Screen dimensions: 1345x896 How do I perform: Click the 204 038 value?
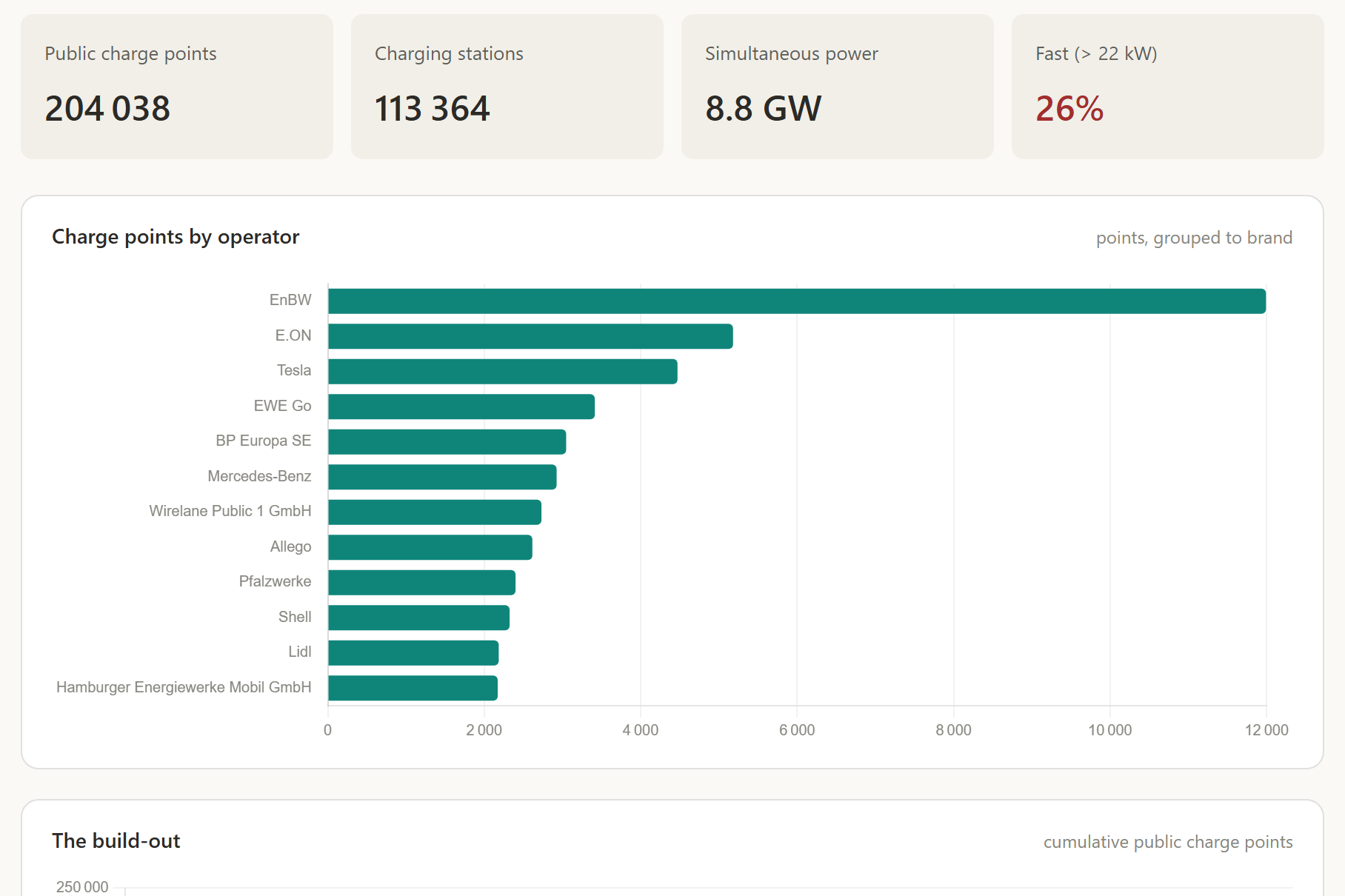pyautogui.click(x=107, y=109)
